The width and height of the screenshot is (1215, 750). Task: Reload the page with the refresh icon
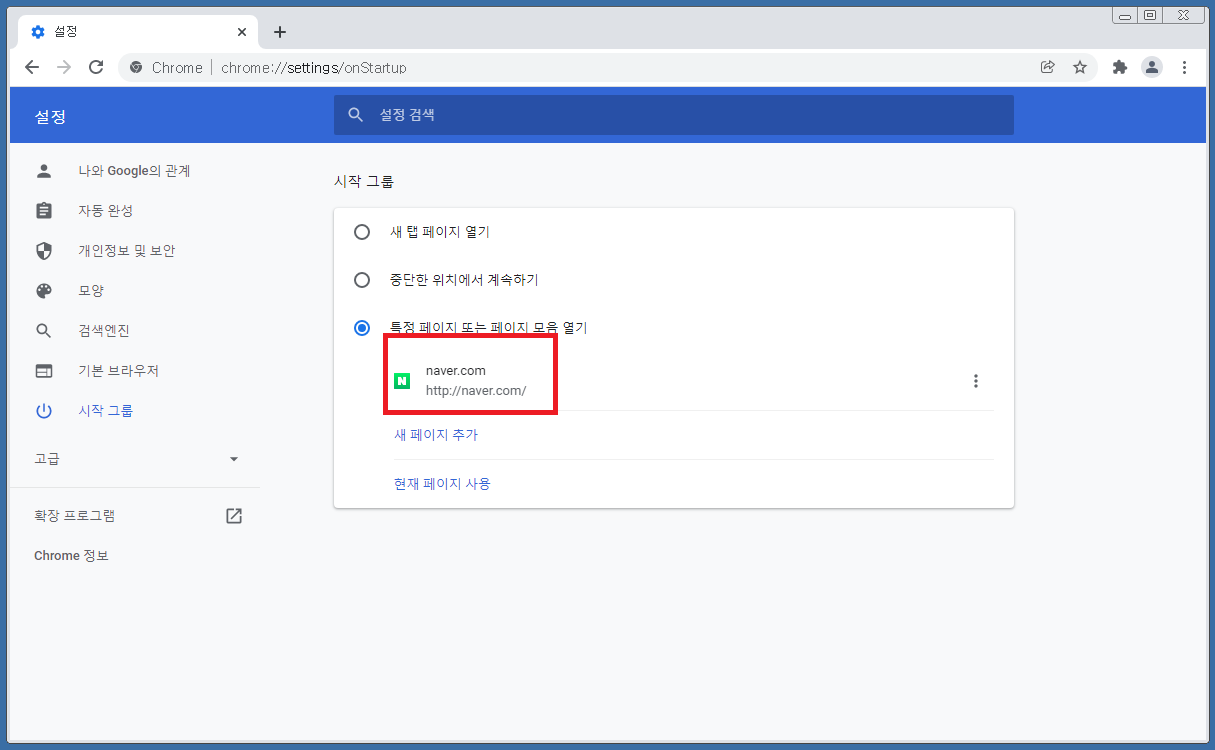[x=96, y=67]
